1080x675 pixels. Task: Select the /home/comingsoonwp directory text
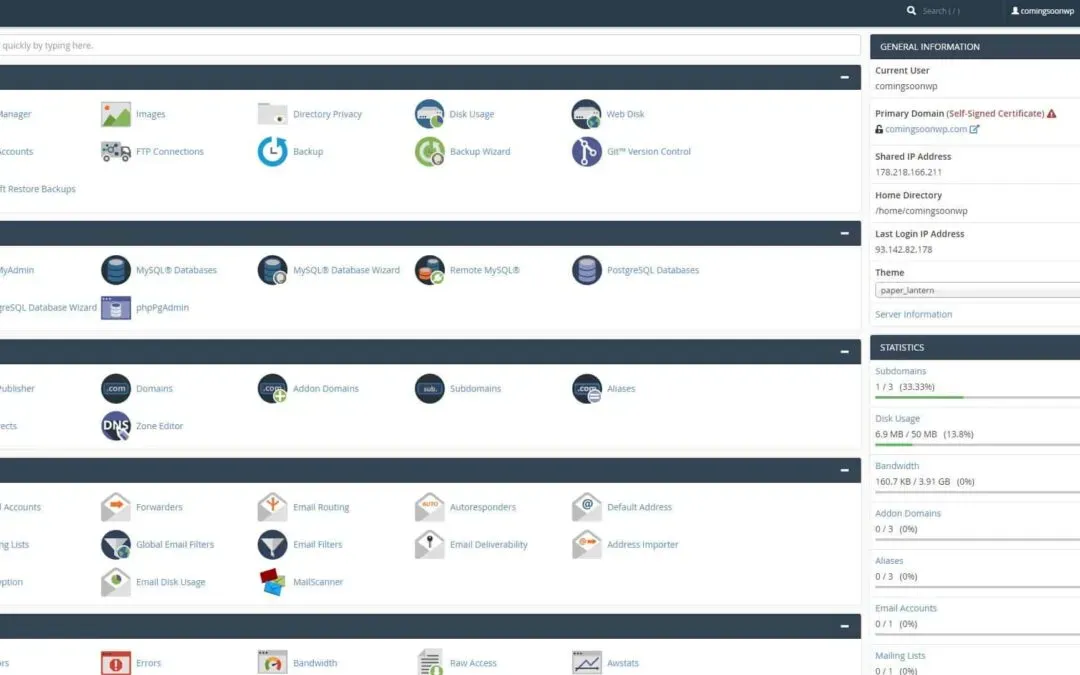tap(921, 211)
